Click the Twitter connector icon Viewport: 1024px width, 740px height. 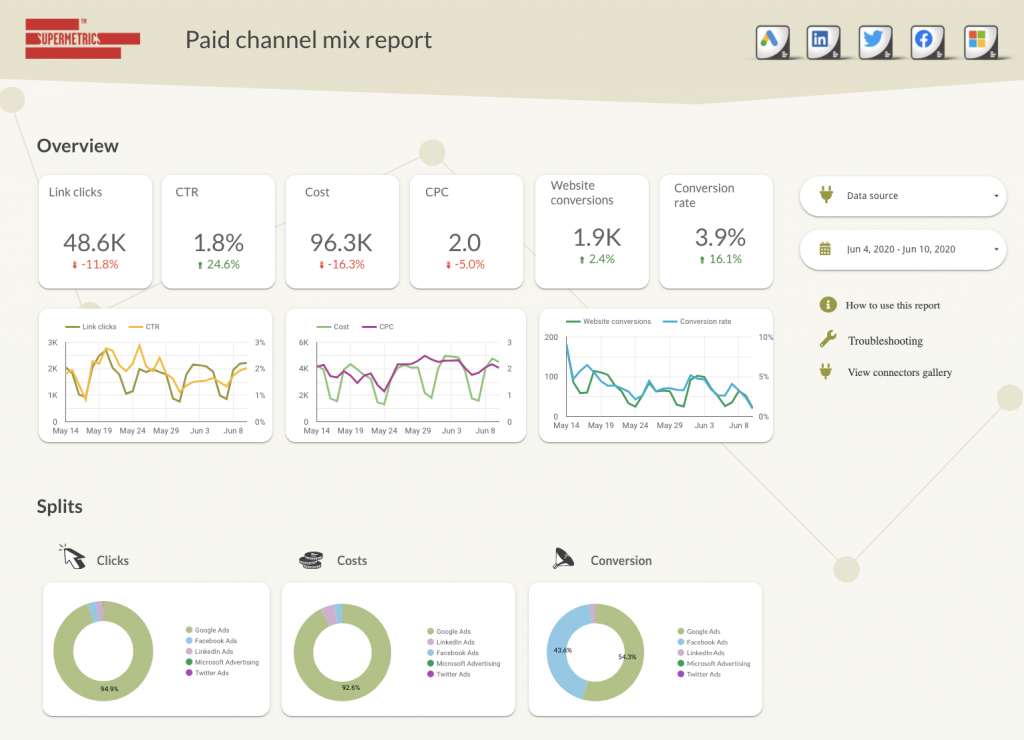[x=875, y=42]
